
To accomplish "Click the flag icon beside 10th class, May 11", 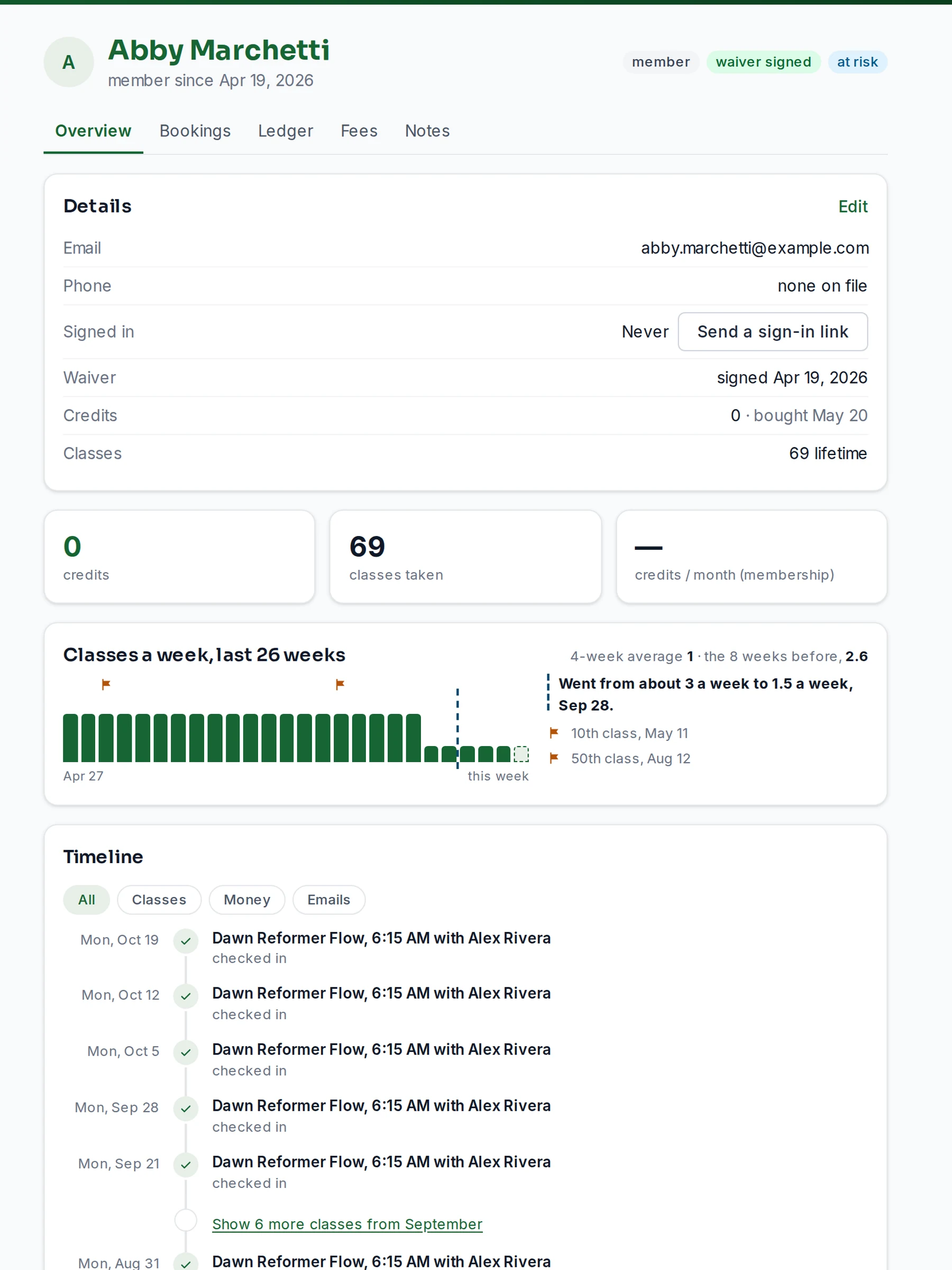I will pos(554,732).
